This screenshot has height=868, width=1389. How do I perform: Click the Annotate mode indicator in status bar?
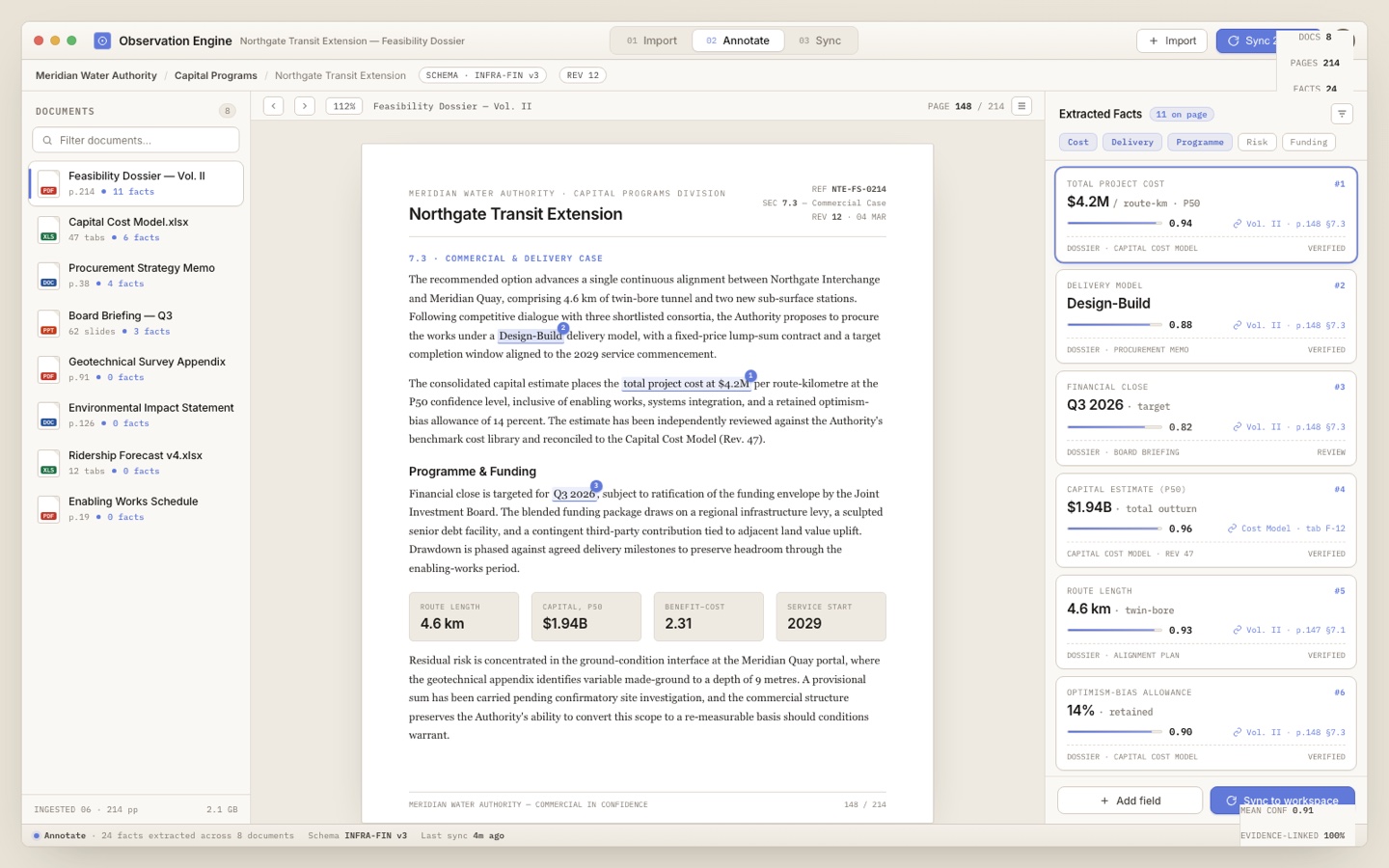pyautogui.click(x=60, y=836)
